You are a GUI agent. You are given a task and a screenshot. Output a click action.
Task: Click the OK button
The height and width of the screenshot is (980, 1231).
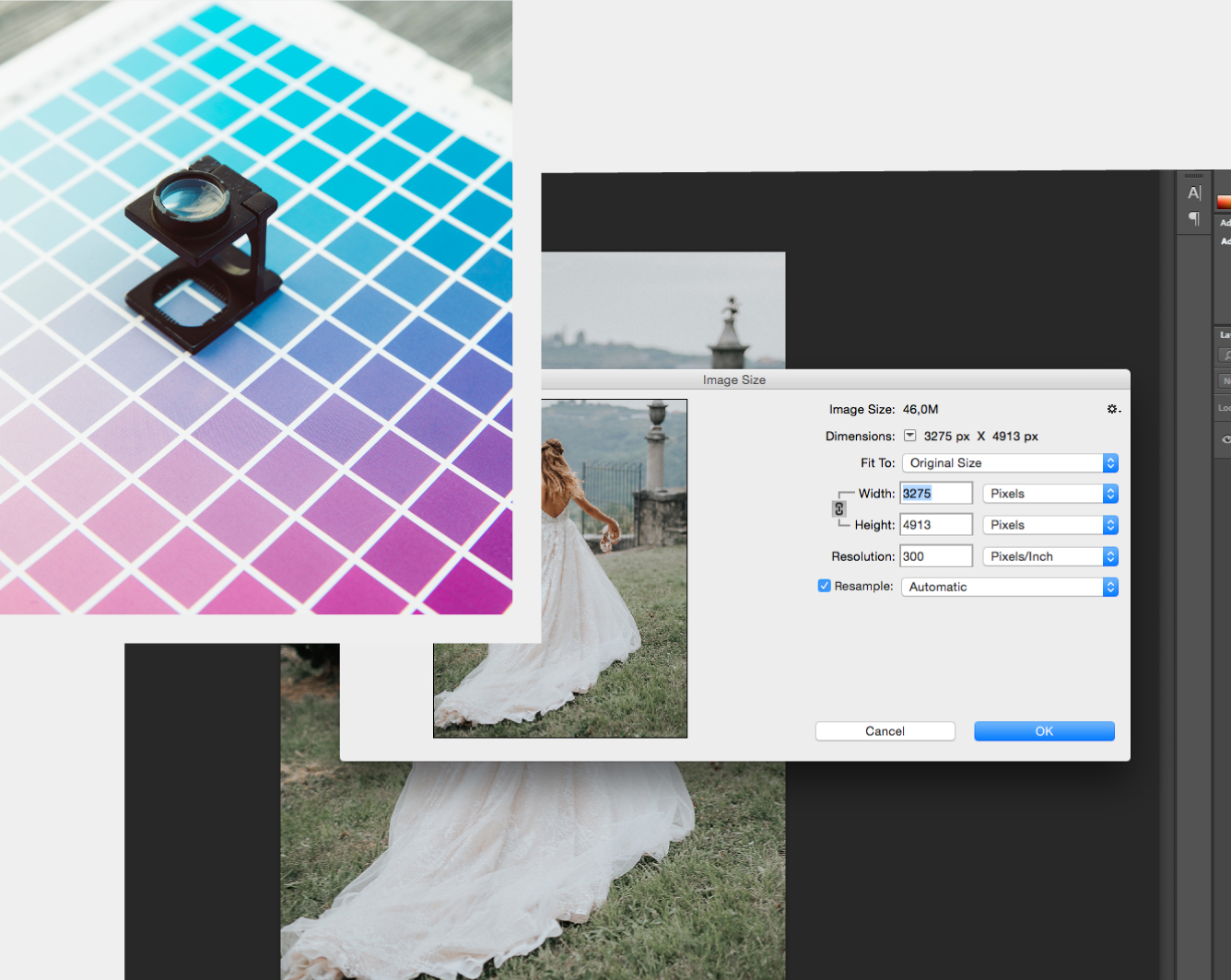pos(1044,731)
